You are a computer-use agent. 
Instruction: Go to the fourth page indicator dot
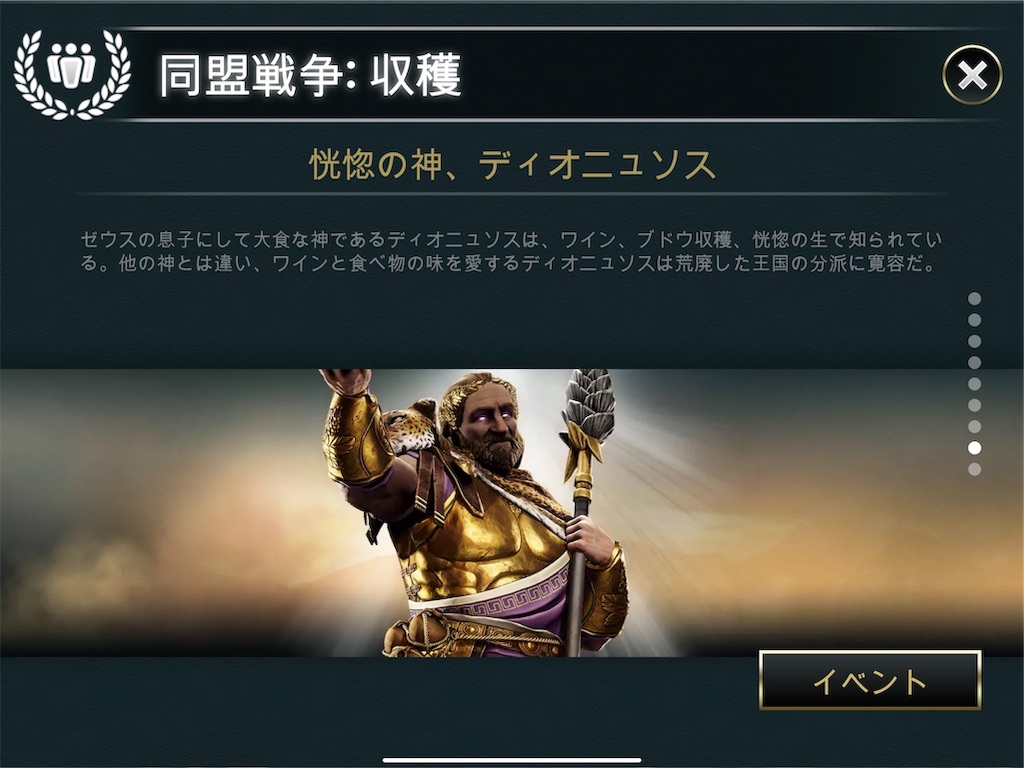coord(974,362)
